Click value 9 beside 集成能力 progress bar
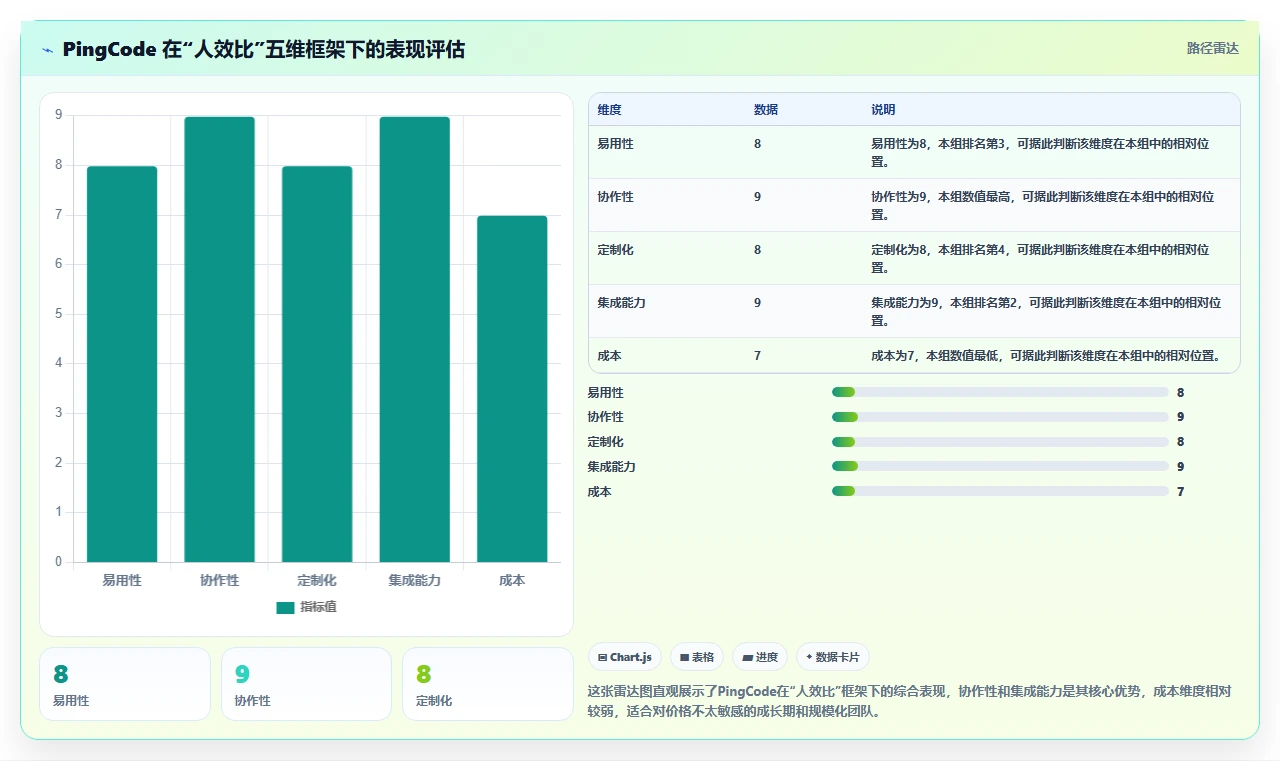 1181,467
